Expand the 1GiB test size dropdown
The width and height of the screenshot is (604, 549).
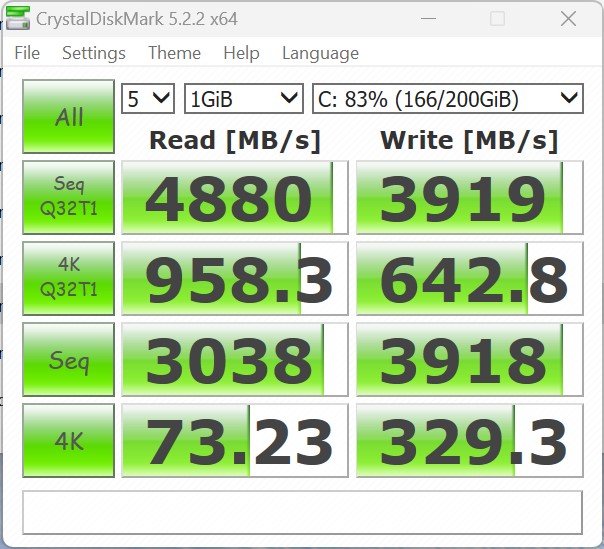click(x=244, y=99)
